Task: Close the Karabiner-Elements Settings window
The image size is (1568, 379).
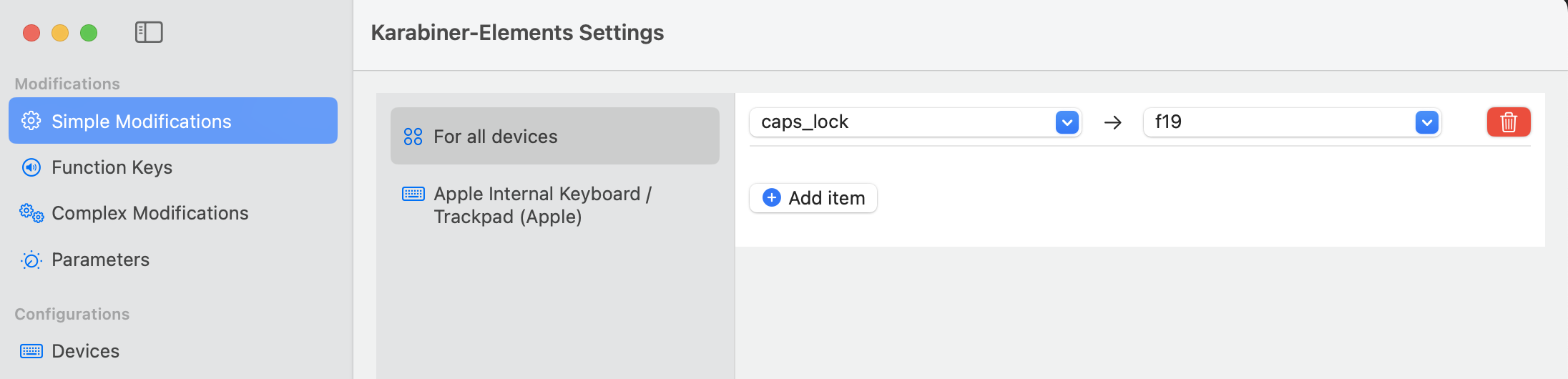Action: (31, 33)
